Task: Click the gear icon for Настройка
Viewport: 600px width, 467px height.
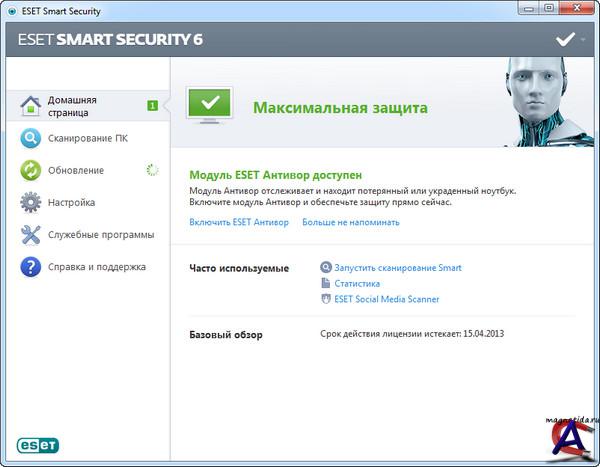Action: (x=31, y=203)
